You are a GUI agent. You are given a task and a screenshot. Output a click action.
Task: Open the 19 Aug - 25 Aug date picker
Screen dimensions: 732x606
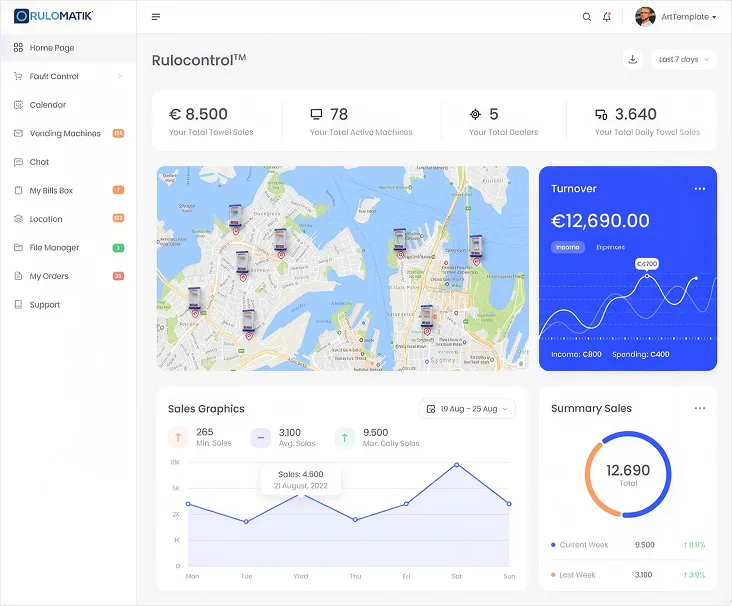click(x=467, y=409)
